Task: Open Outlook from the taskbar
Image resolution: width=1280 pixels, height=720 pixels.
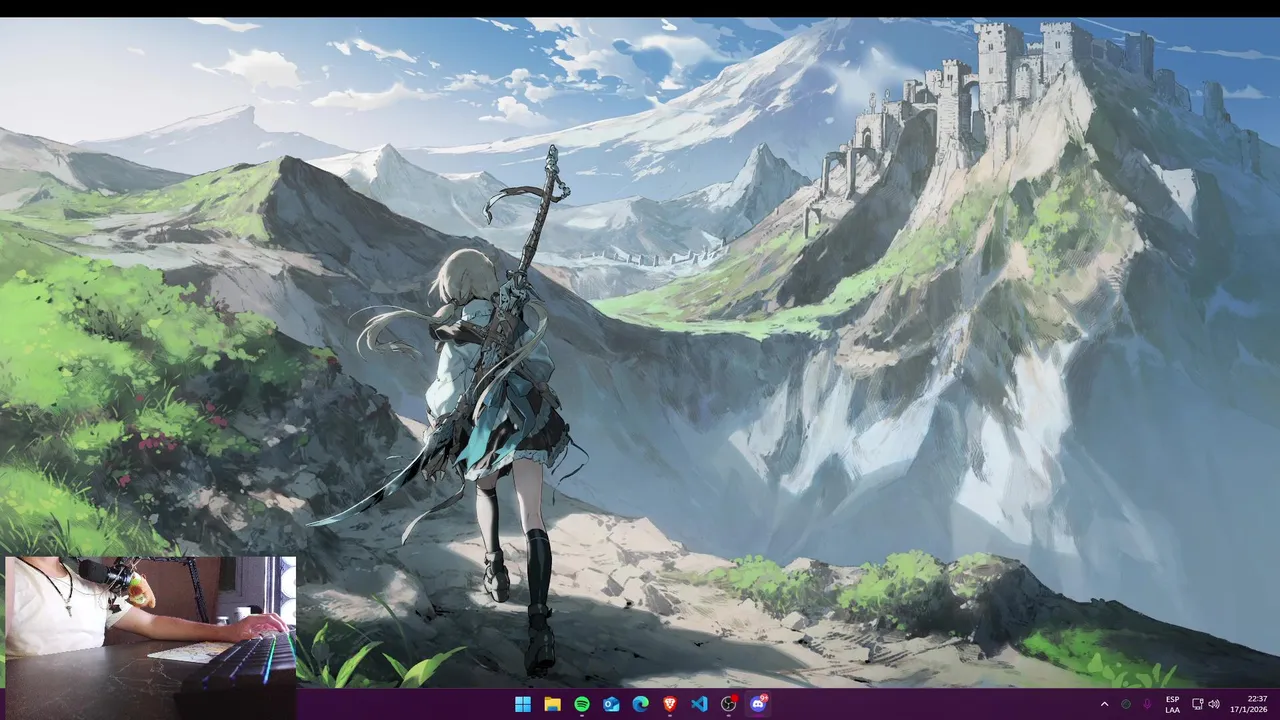Action: tap(611, 704)
